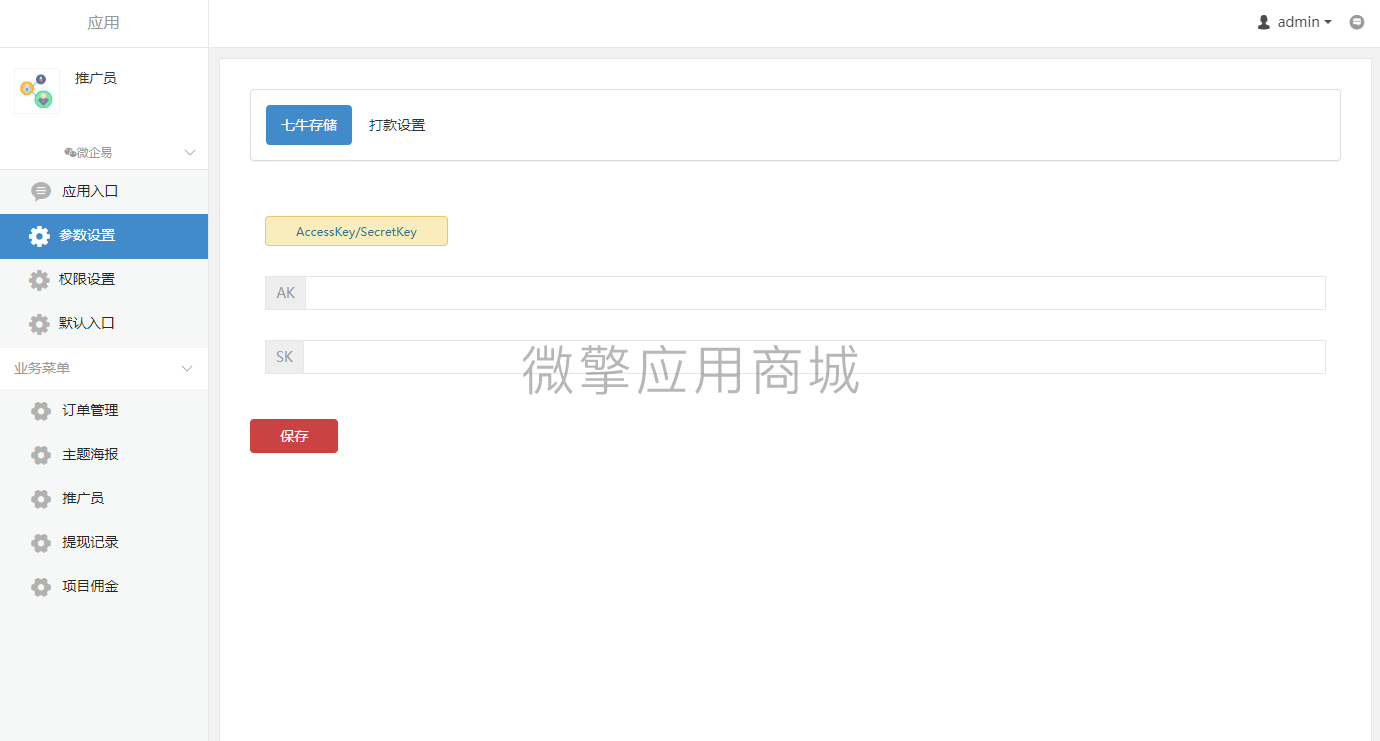Open 提现记录 page
The image size is (1380, 741).
[x=104, y=543]
